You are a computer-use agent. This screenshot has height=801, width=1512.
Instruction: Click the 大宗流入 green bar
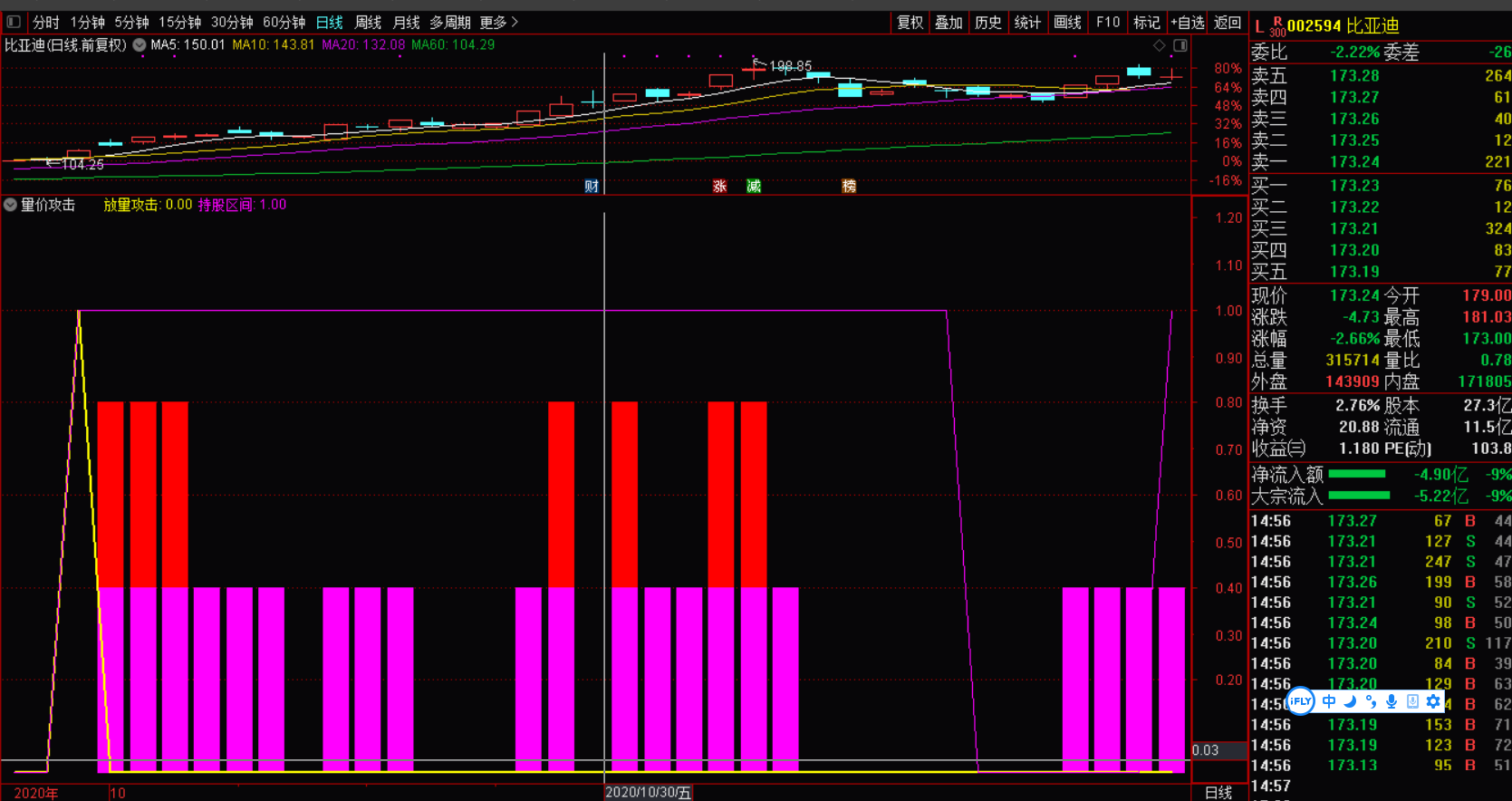tap(1359, 496)
